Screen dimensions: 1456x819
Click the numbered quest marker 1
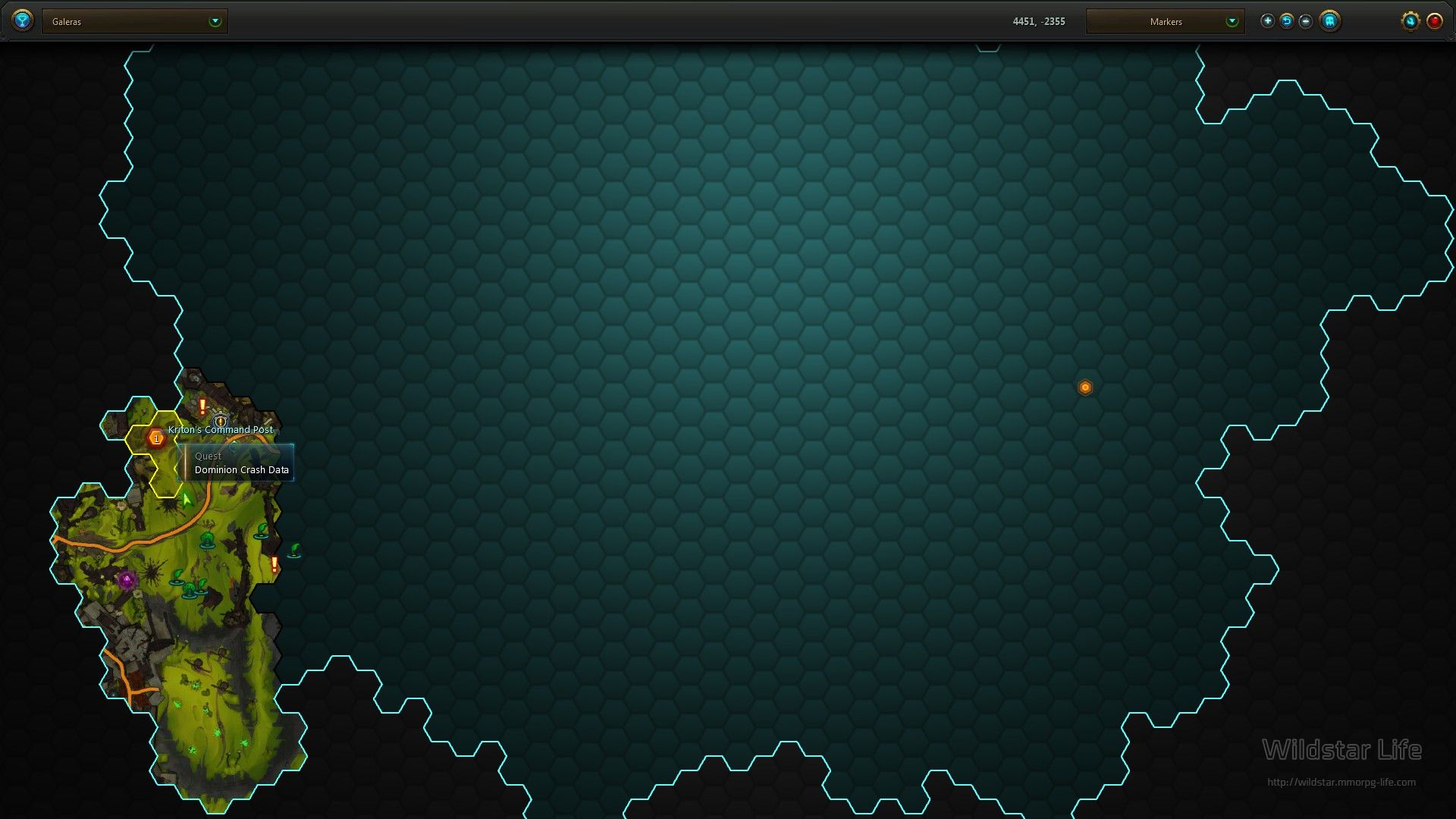[x=156, y=438]
